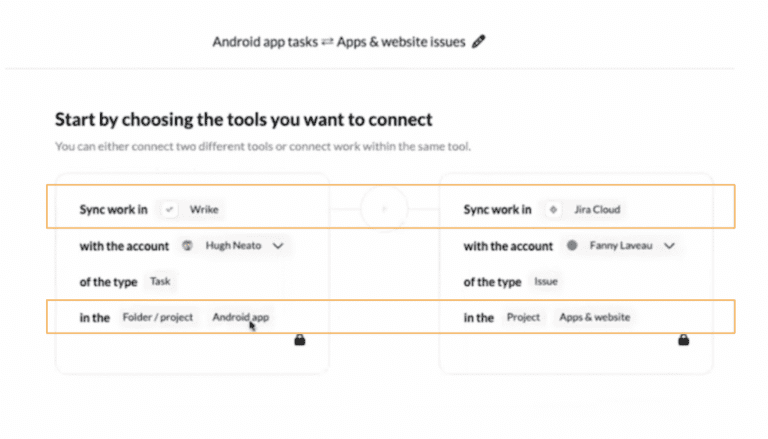The height and width of the screenshot is (439, 768).
Task: Click the flow title Android app tasks
Action: 265,42
